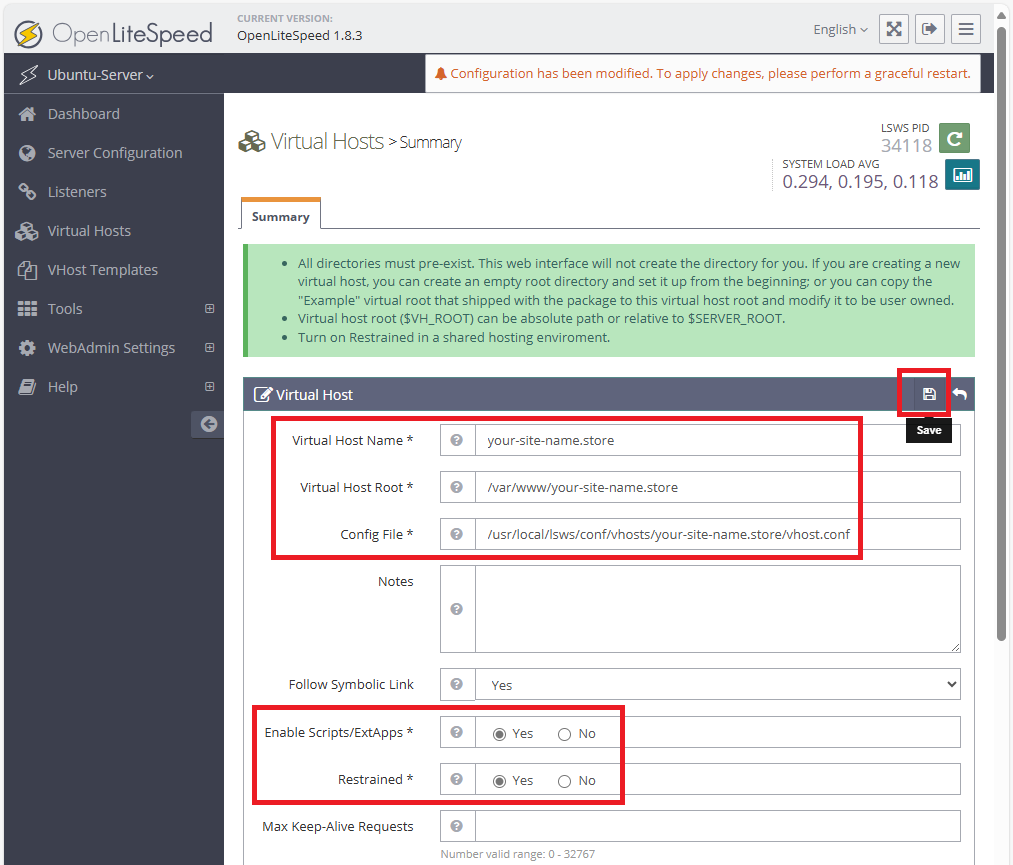Viewport: 1013px width, 865px height.
Task: Collapse the sidebar with arrow button
Action: (208, 424)
